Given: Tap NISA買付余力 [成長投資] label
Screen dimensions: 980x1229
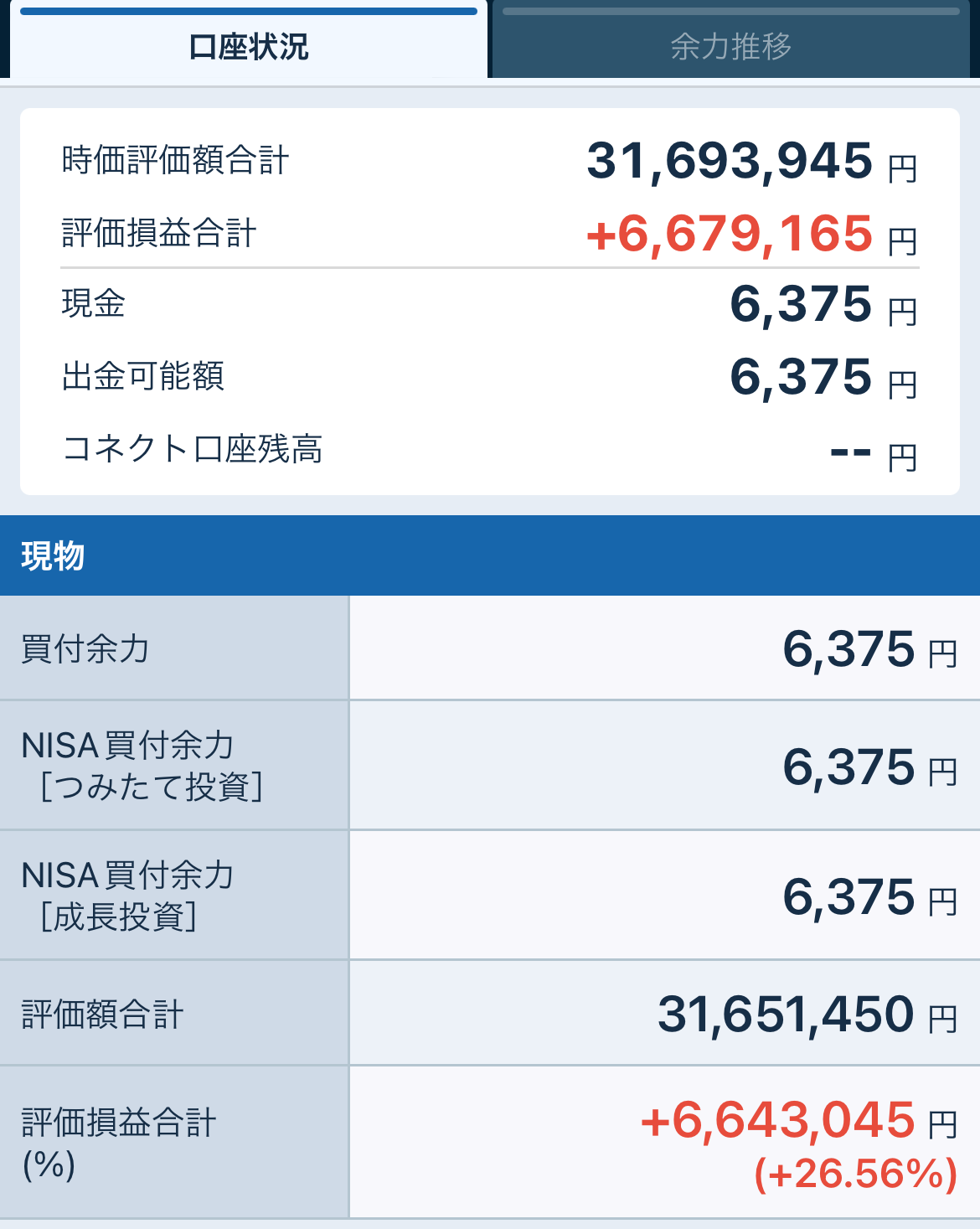Looking at the screenshot, I should [x=127, y=896].
